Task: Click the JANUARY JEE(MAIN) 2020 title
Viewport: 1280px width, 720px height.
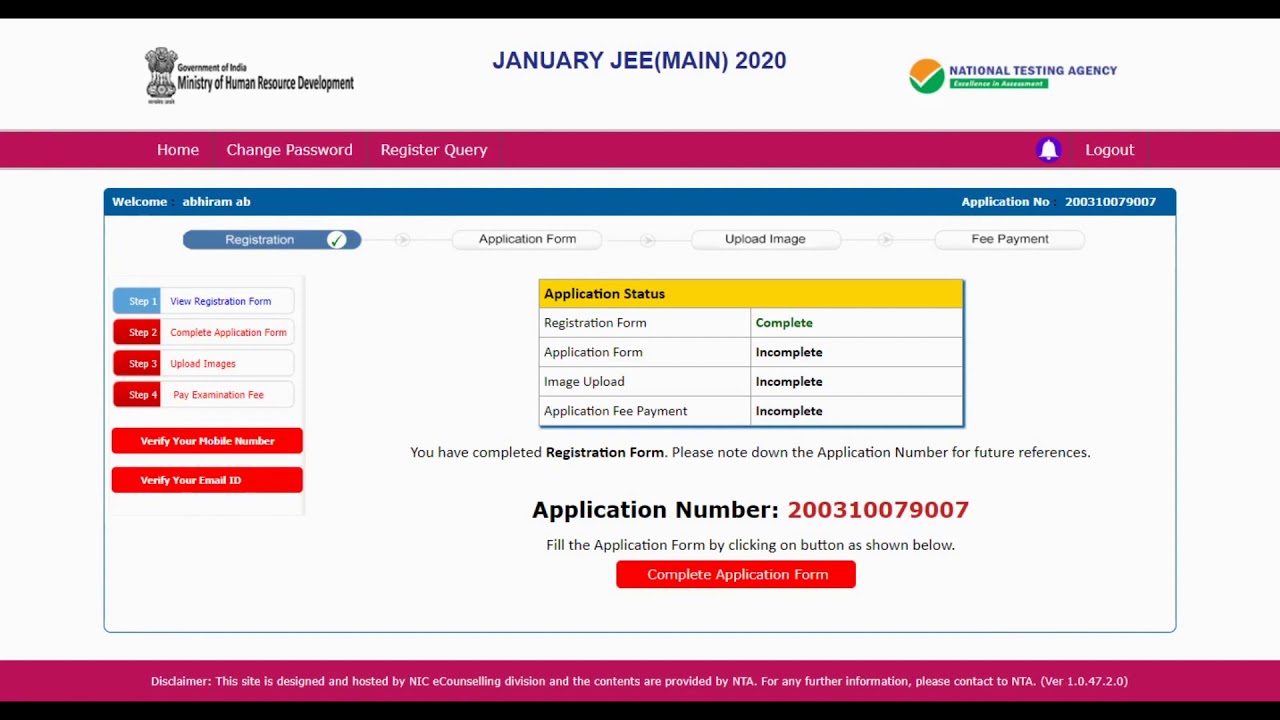Action: click(x=639, y=61)
